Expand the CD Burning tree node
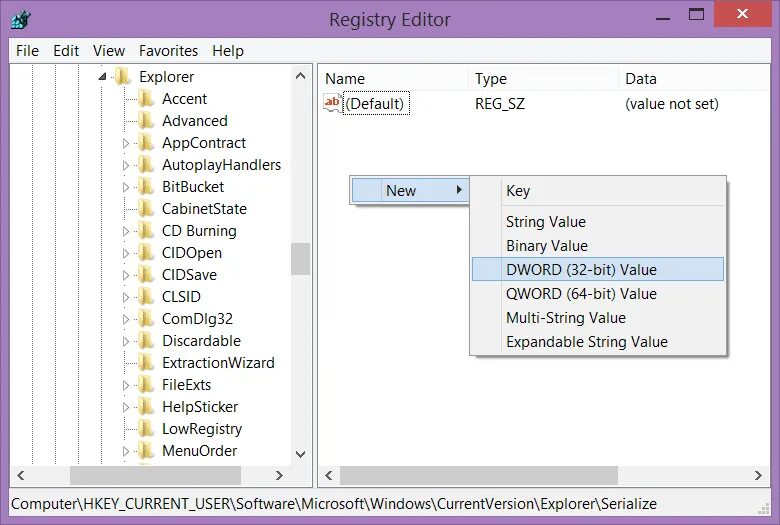The image size is (780, 525). point(126,231)
